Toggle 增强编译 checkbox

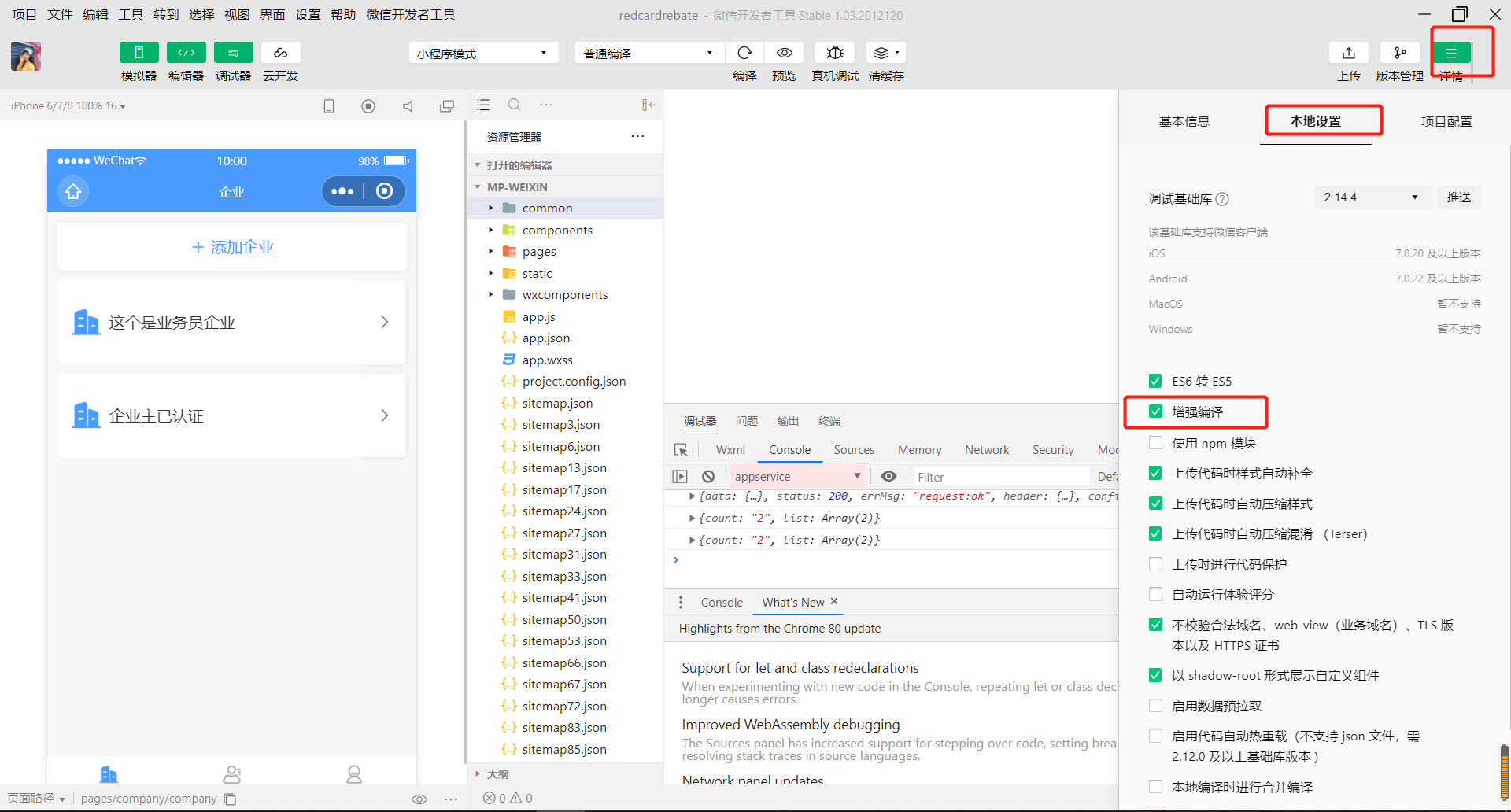1155,412
